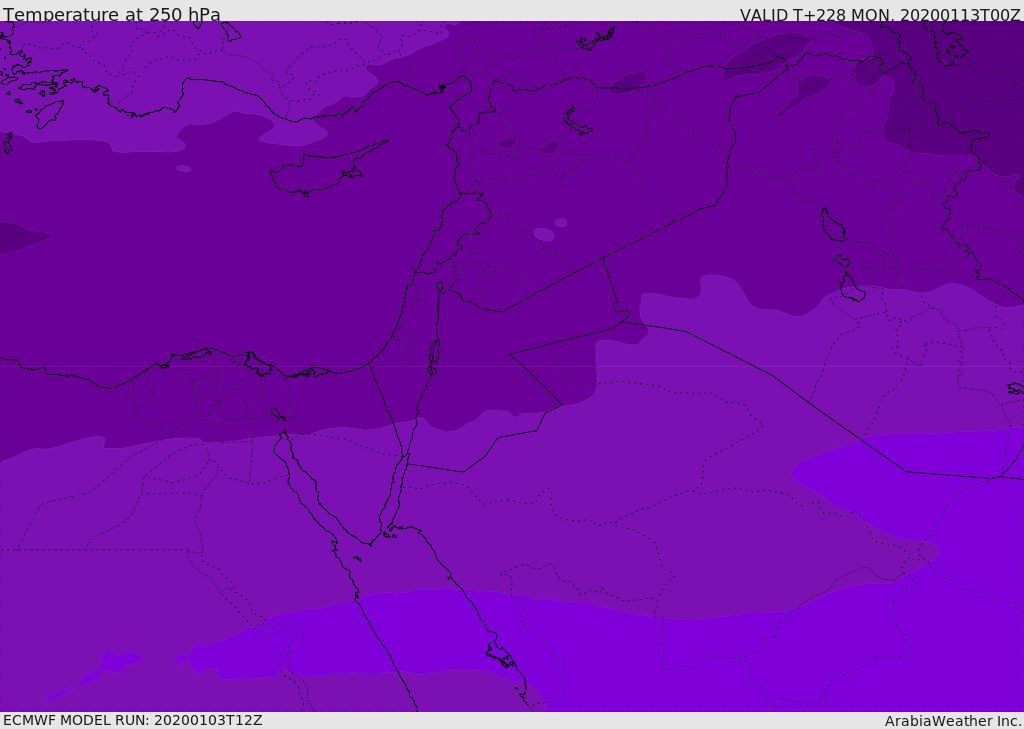Select the Dead Sea outline
Screen dimensions: 1024x729
click(x=434, y=355)
